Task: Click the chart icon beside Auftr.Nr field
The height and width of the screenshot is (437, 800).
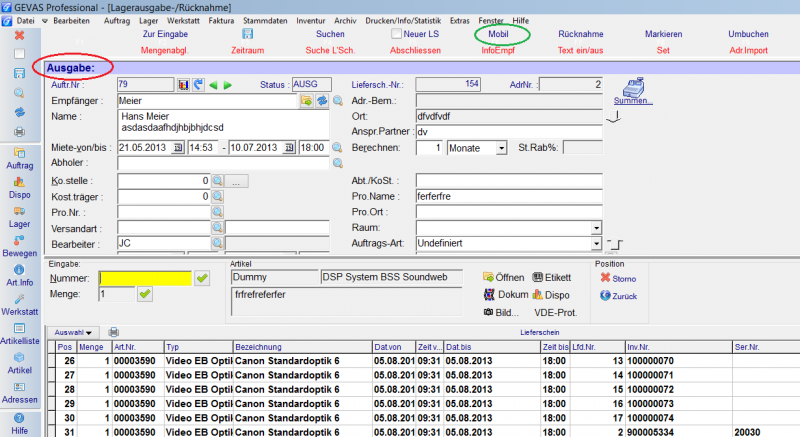Action: 183,85
